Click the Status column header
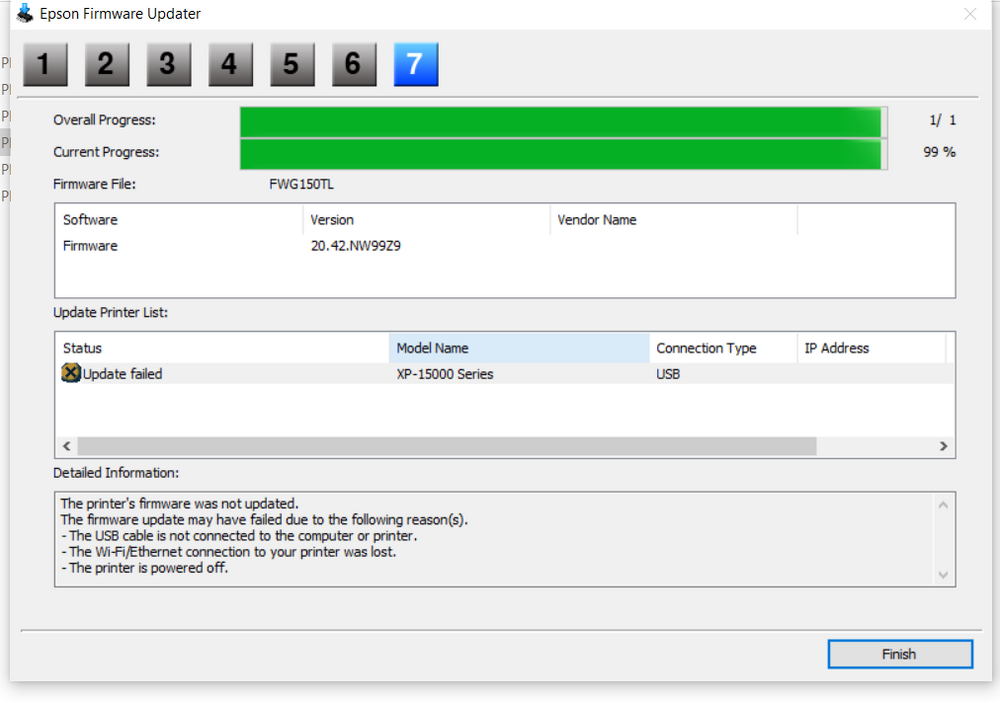 coord(221,348)
